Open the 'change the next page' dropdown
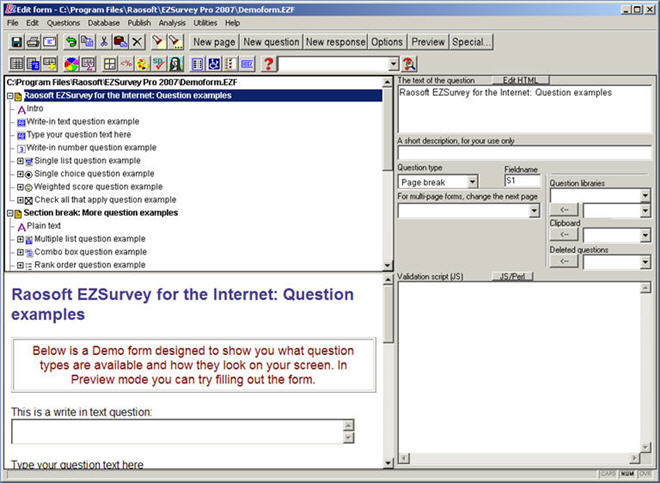The width and height of the screenshot is (660, 483). pyautogui.click(x=534, y=210)
